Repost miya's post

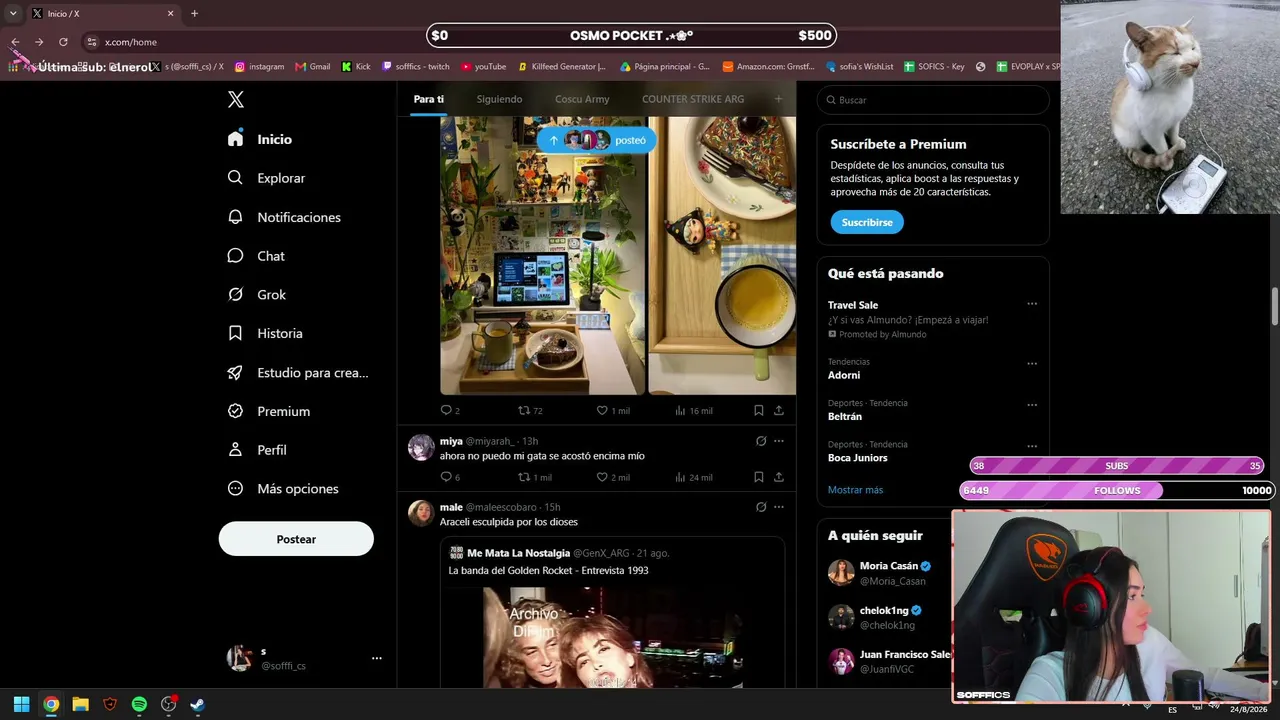click(534, 477)
